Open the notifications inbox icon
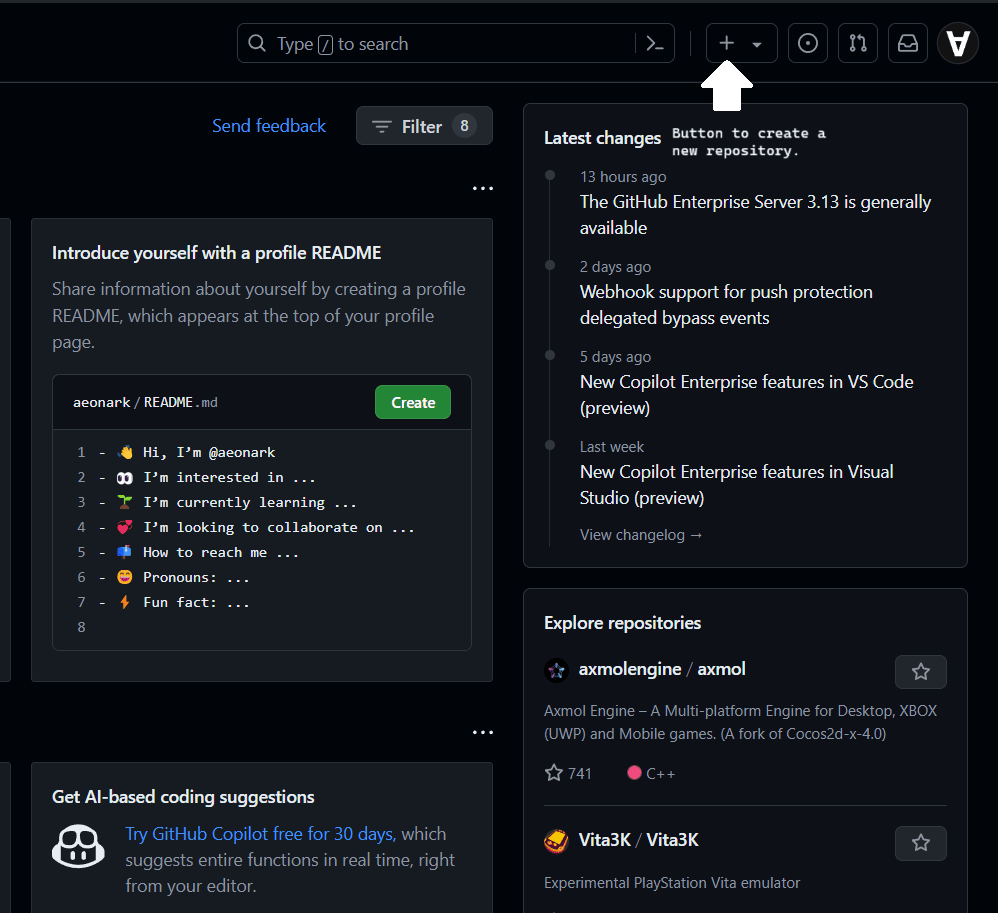 coord(908,44)
